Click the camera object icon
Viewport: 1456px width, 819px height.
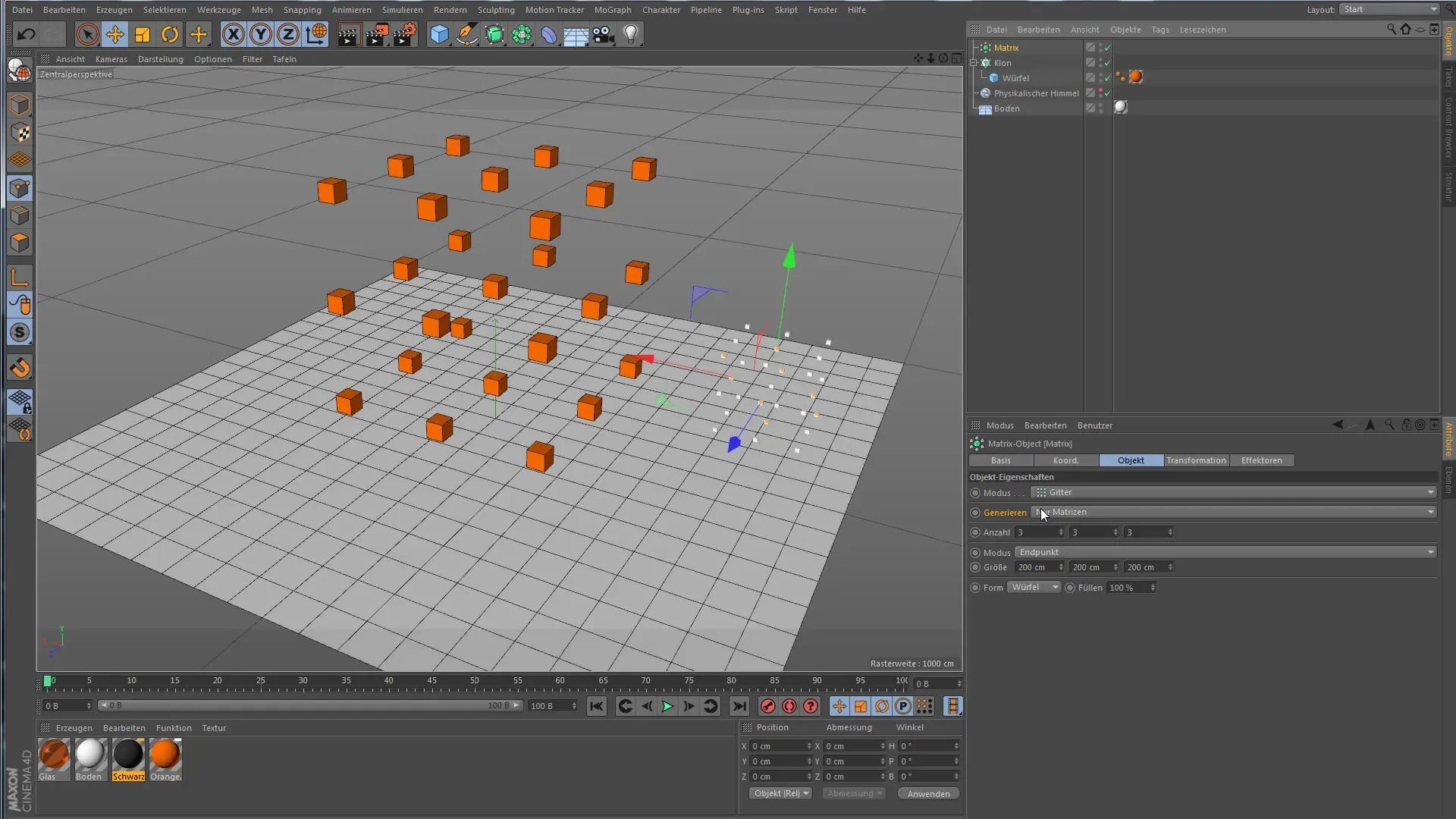click(x=603, y=34)
